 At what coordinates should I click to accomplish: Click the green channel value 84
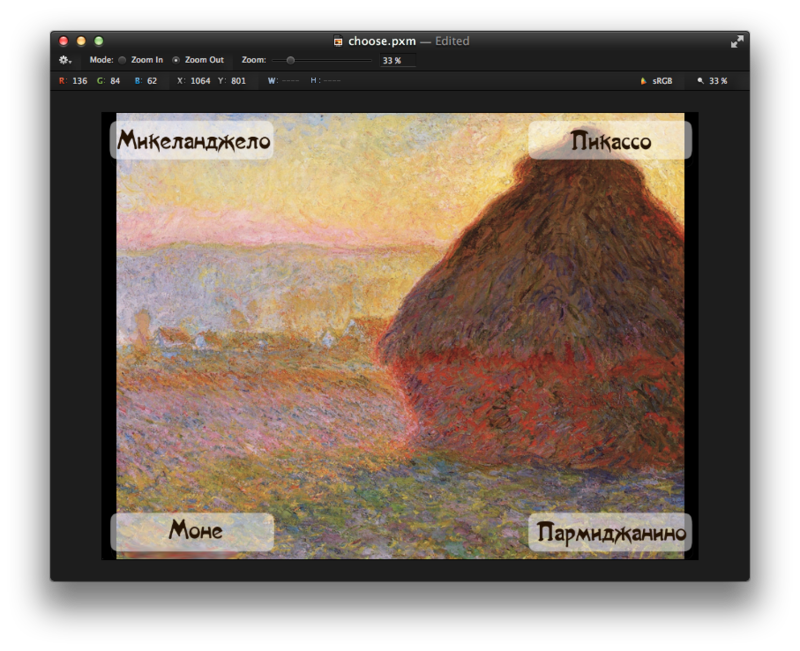pos(115,81)
